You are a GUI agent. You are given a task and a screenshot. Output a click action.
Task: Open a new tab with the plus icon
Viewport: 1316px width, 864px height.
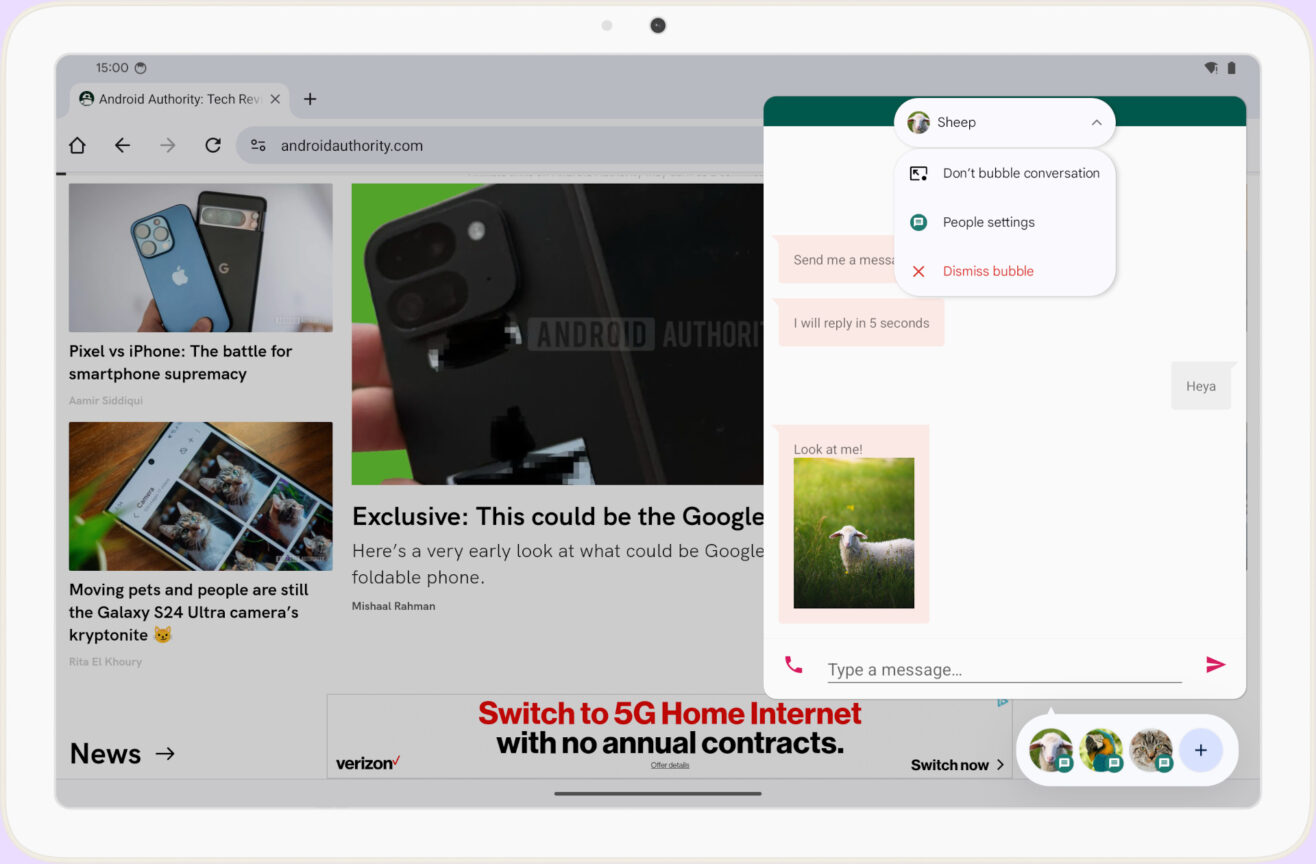(x=310, y=99)
